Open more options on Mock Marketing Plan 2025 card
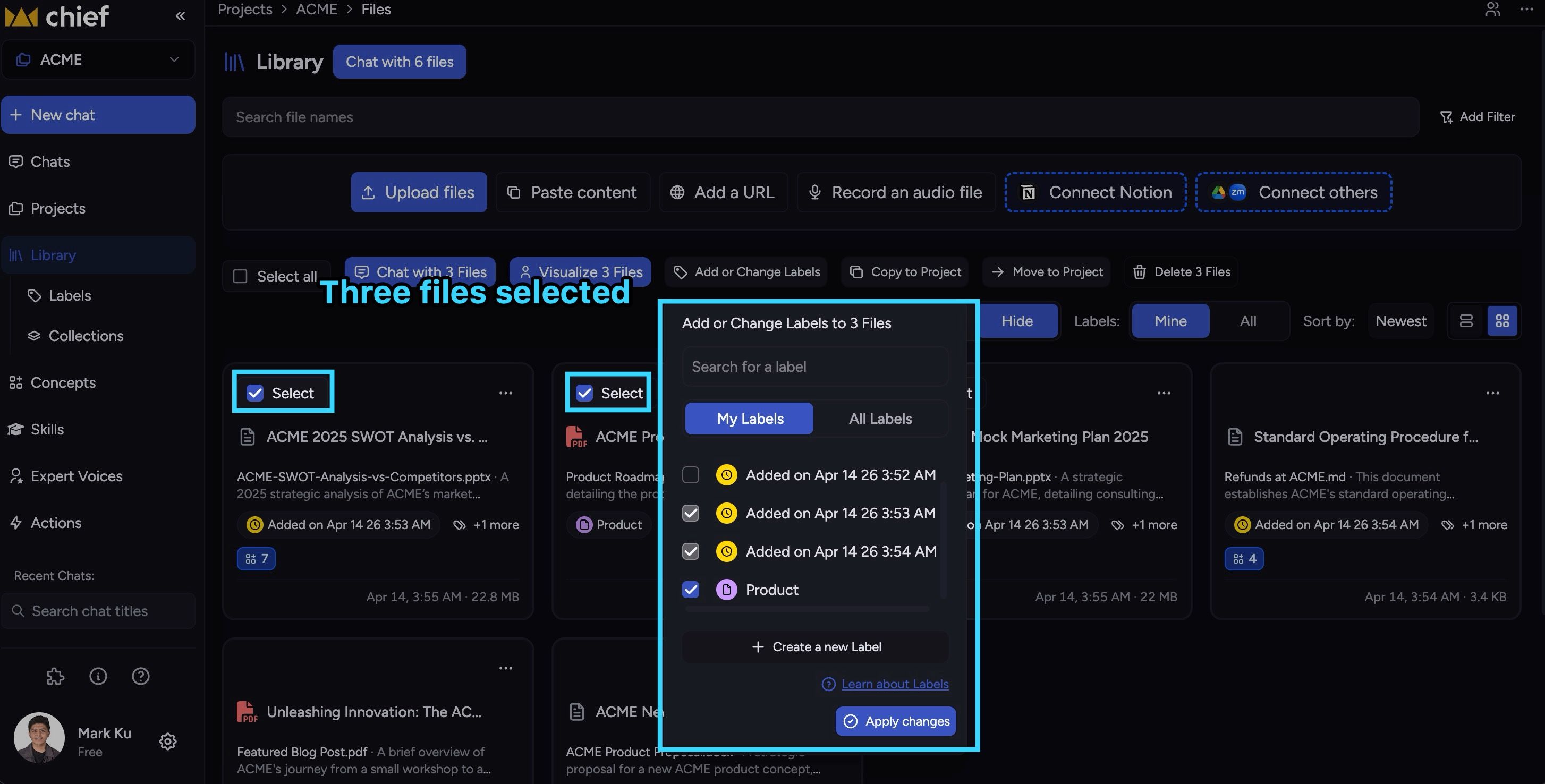 [1164, 393]
